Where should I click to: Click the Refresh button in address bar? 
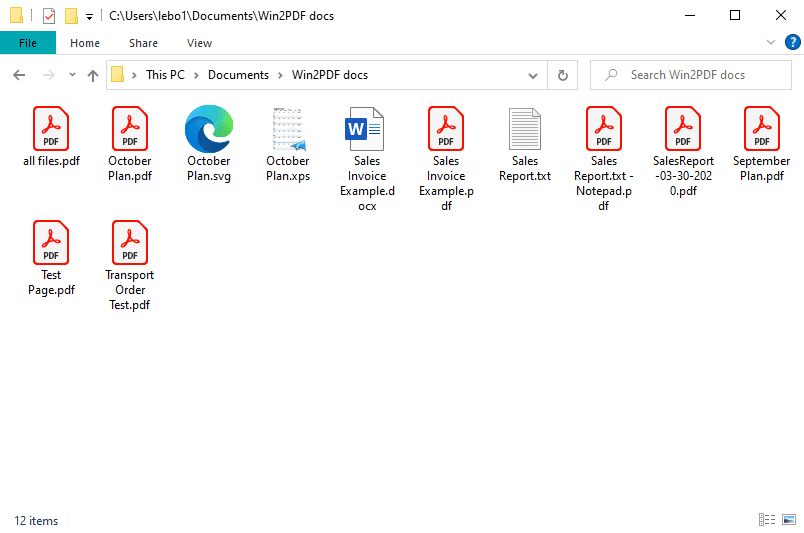tap(563, 75)
